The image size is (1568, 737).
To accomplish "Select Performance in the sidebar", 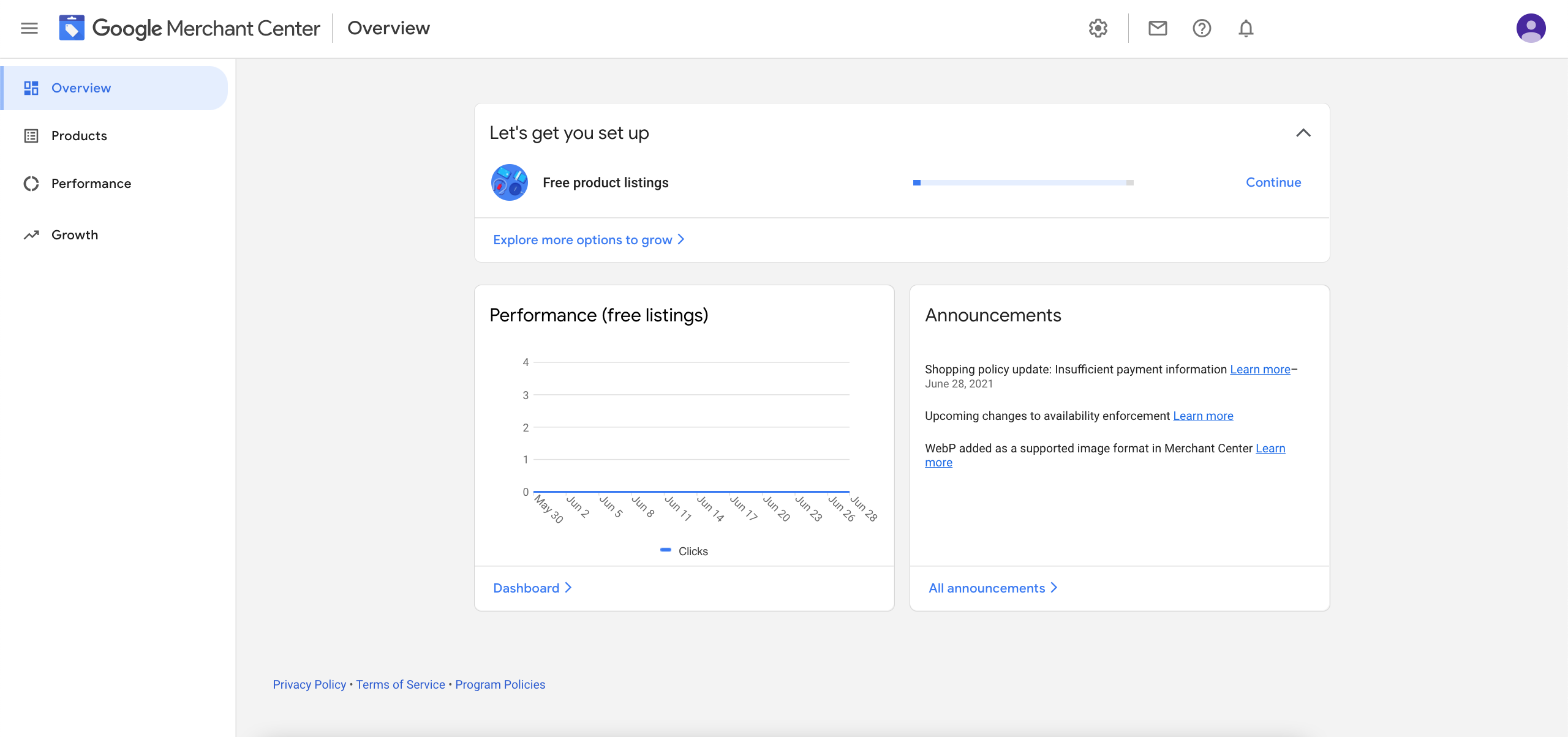I will pos(91,184).
